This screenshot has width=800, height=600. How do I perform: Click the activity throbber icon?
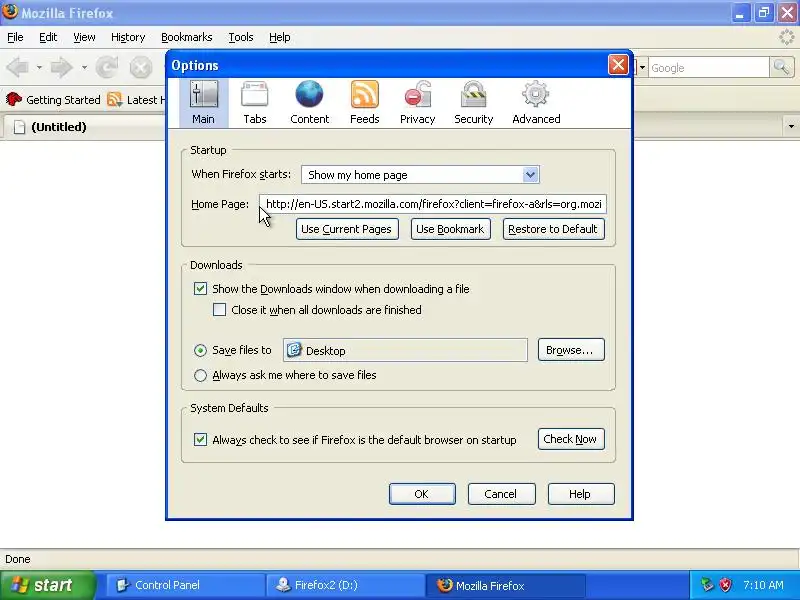pos(787,37)
